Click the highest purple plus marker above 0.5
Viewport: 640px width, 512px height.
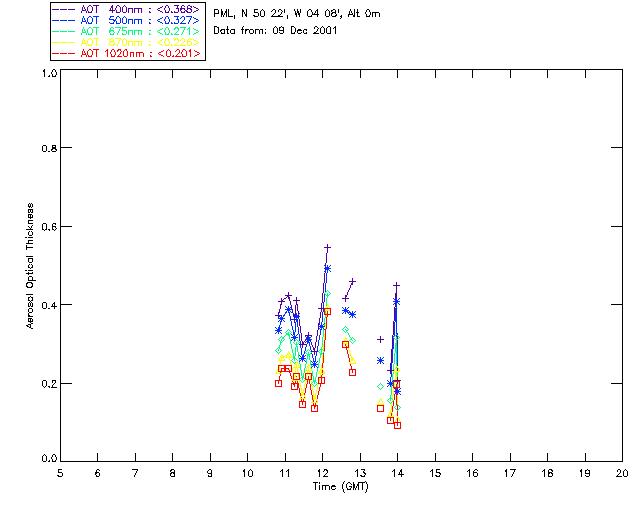[x=327, y=247]
